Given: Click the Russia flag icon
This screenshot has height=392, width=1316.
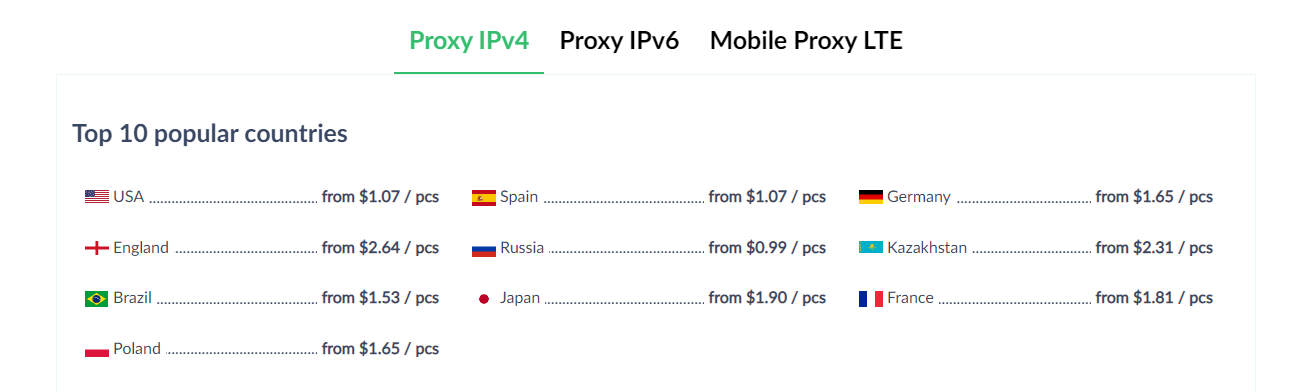Looking at the screenshot, I should coord(484,248).
